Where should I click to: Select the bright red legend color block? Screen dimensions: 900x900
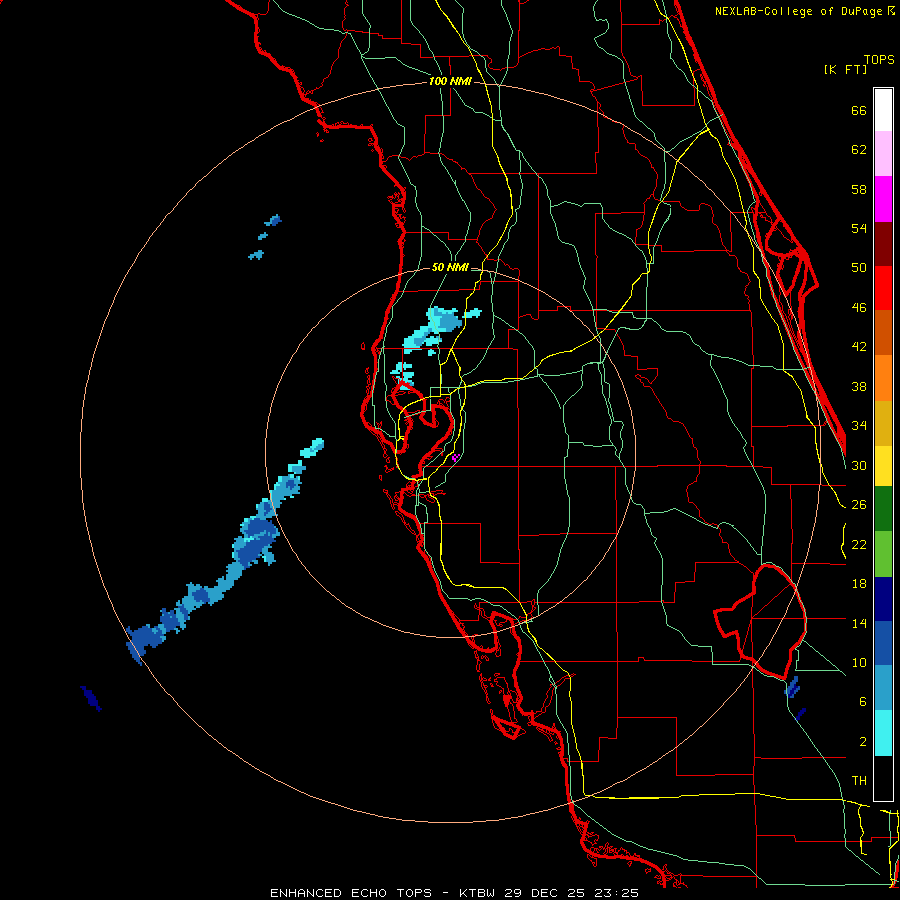[883, 288]
